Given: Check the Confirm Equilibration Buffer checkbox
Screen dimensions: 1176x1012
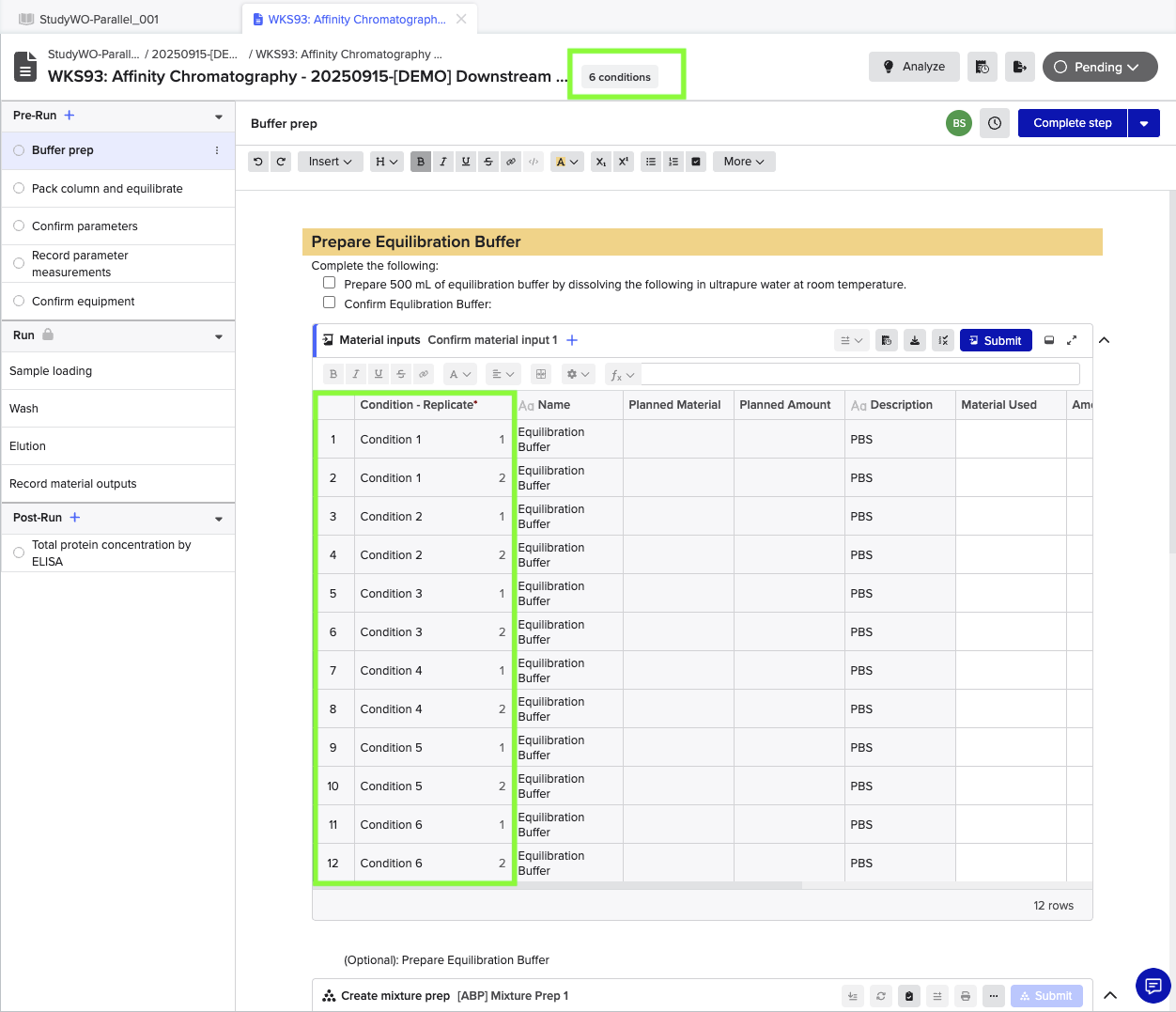Looking at the screenshot, I should [x=330, y=303].
